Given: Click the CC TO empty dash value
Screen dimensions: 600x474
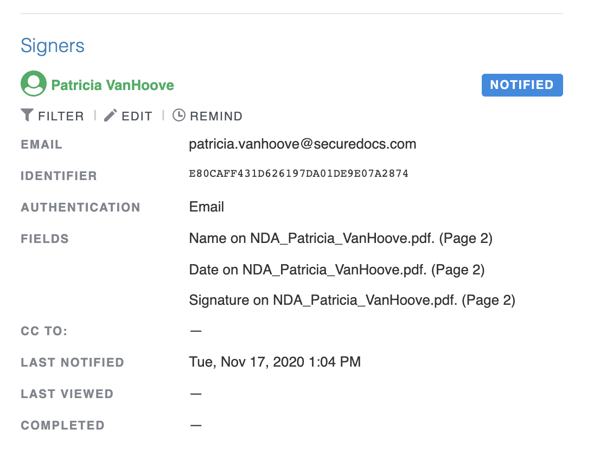Looking at the screenshot, I should (196, 331).
